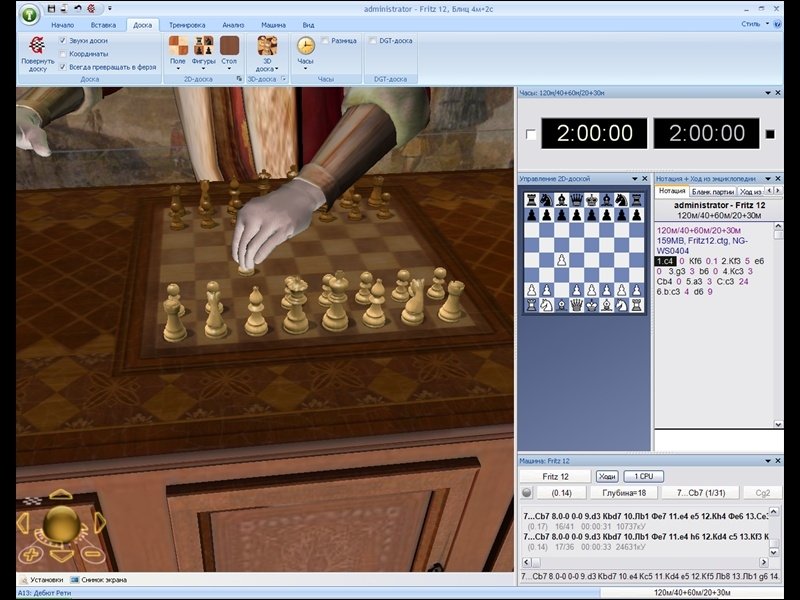Click the Часы clock icon in ribbon
The height and width of the screenshot is (600, 800).
(305, 46)
